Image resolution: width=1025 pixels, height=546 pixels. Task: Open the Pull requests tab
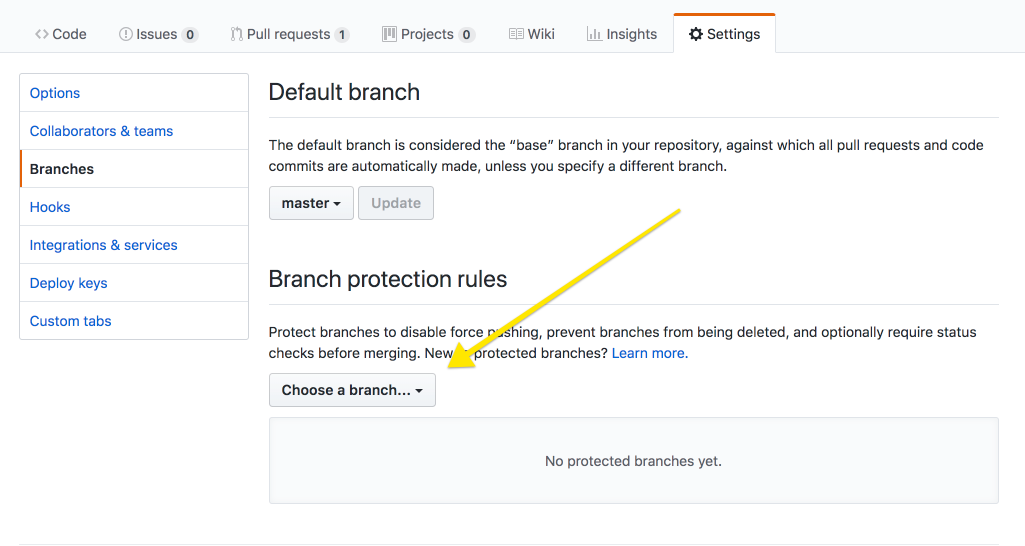point(290,34)
